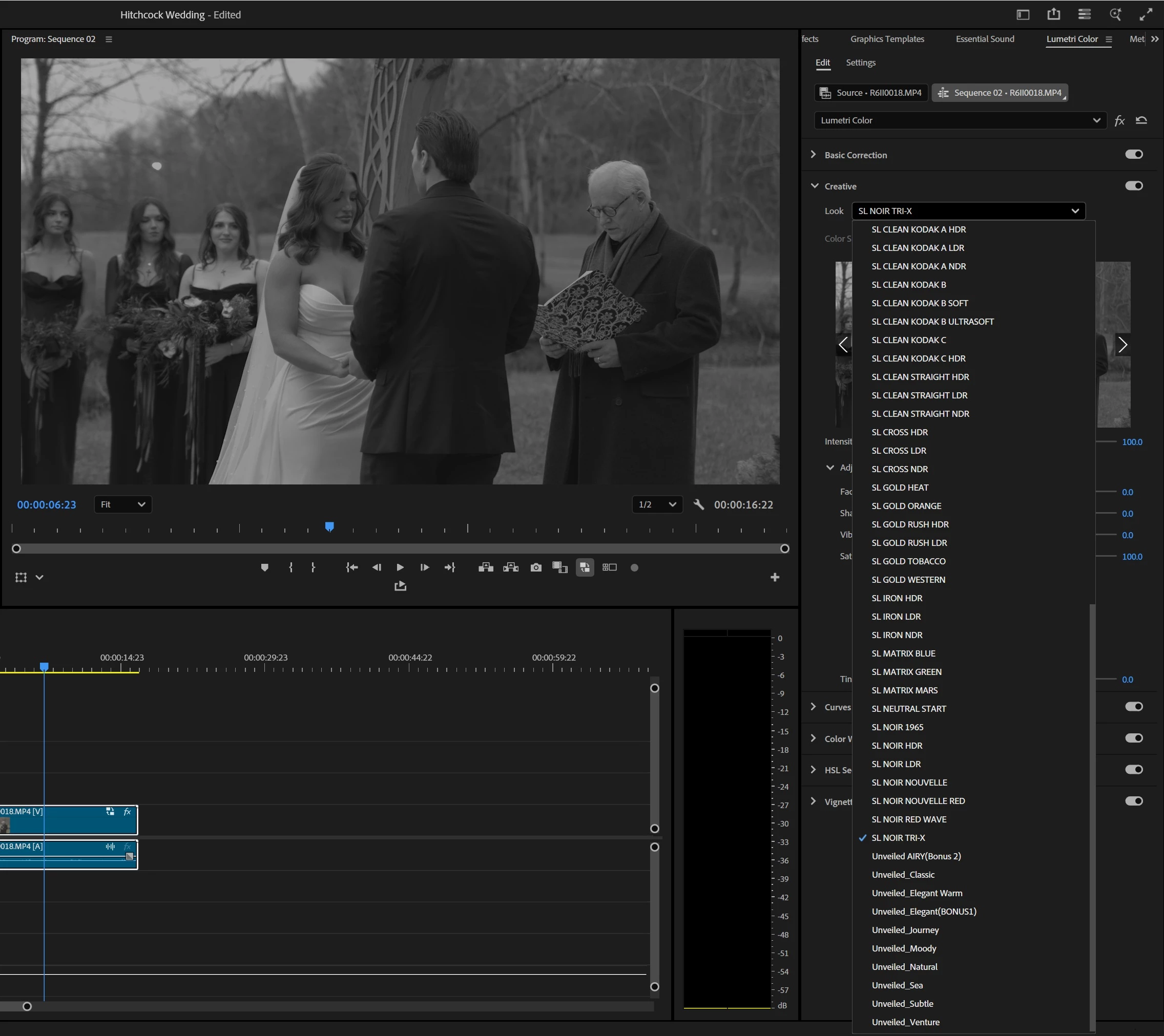Image resolution: width=1164 pixels, height=1036 pixels.
Task: Click the Reset Effect arrow icon
Action: click(1141, 120)
